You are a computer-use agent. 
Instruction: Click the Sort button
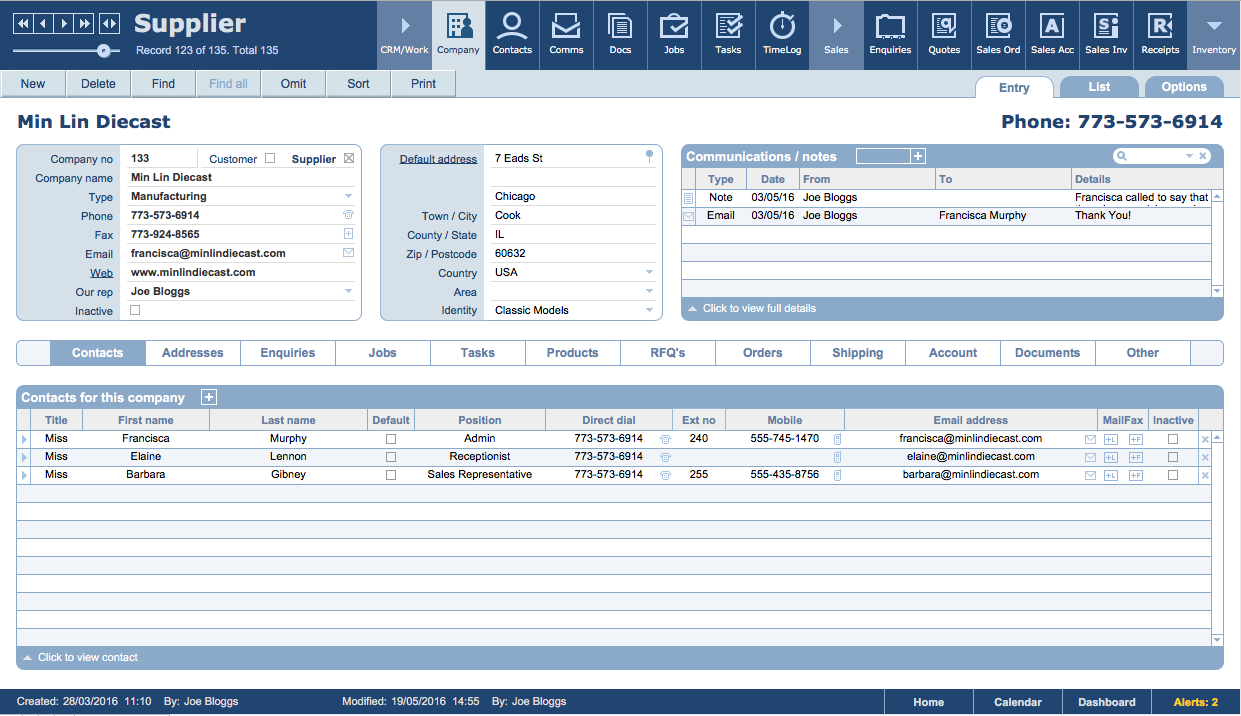point(357,84)
